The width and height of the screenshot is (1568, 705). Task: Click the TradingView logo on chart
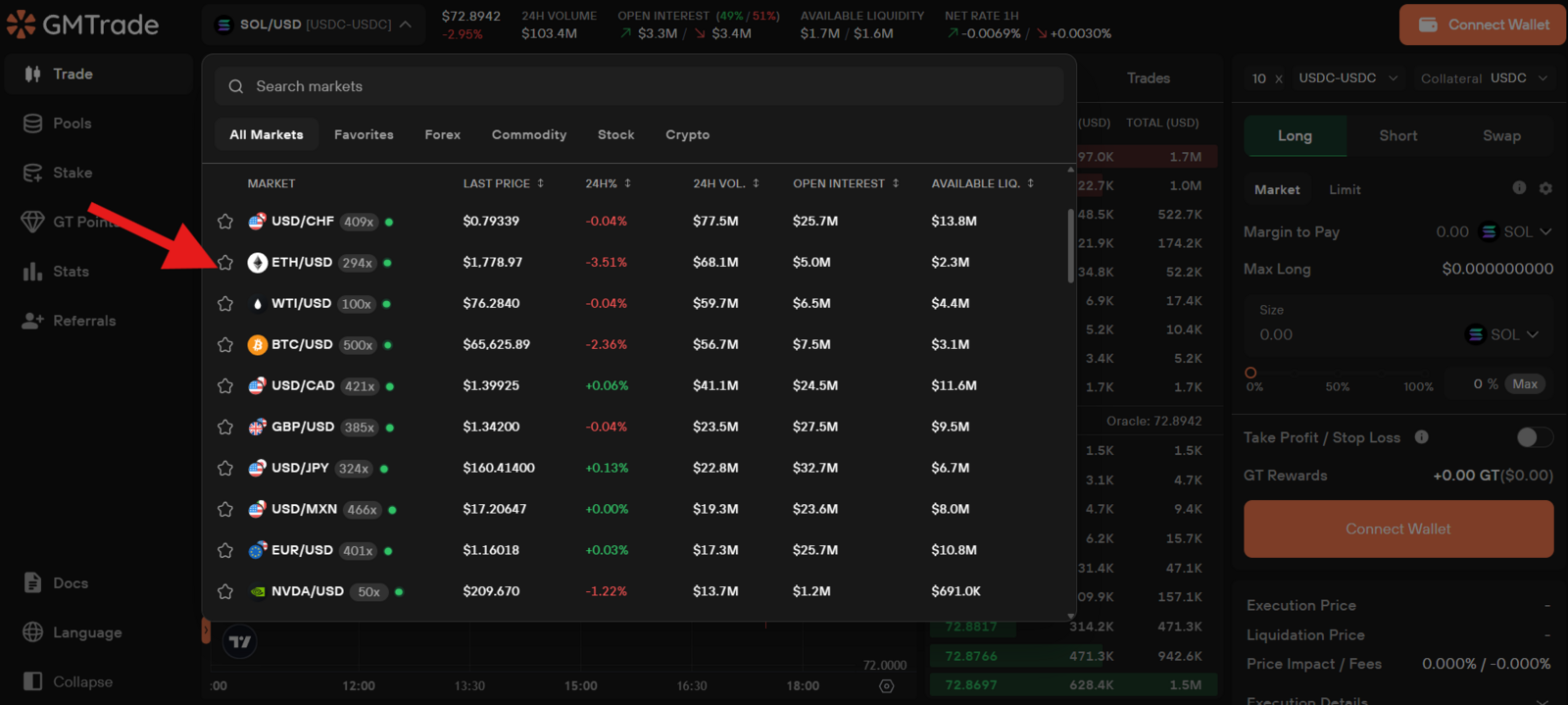(x=240, y=642)
